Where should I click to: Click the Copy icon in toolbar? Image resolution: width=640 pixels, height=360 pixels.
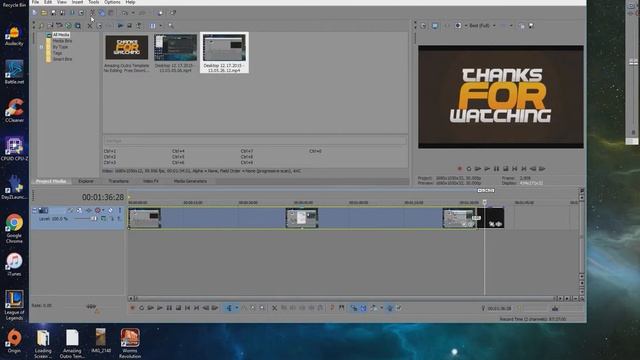tap(102, 13)
